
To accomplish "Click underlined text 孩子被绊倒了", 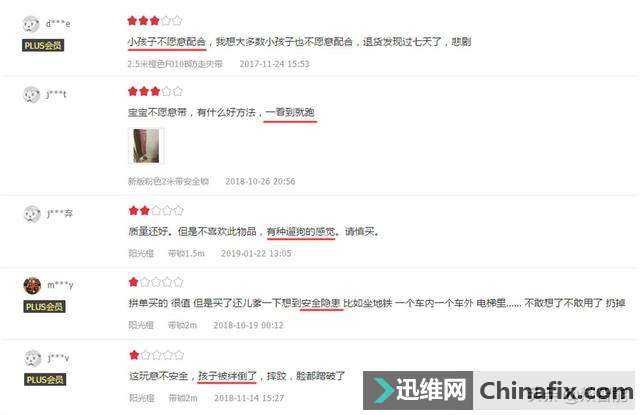I will pyautogui.click(x=227, y=376).
